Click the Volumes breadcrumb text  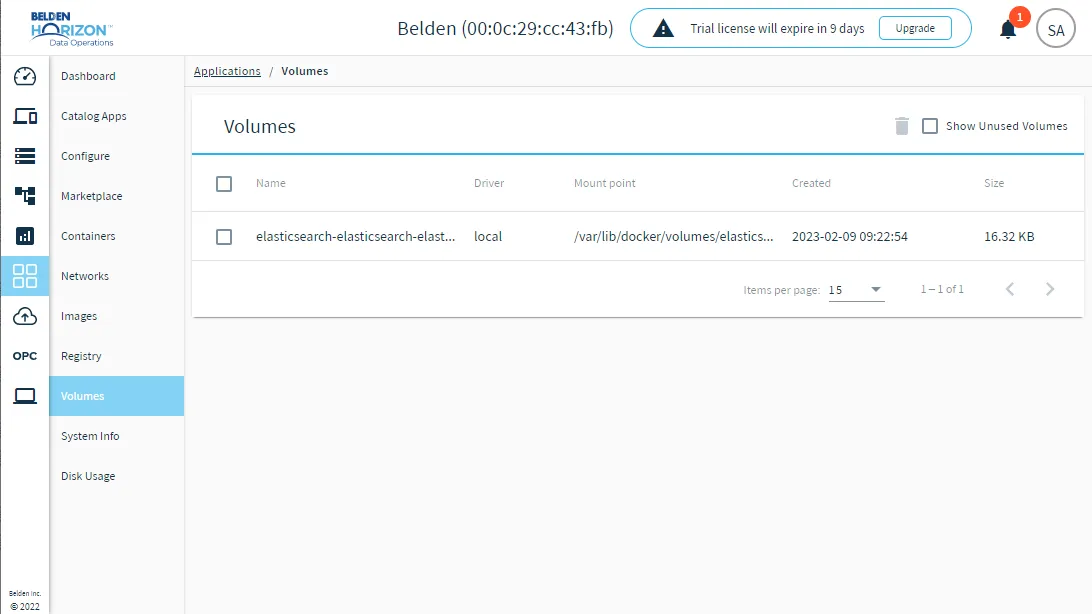click(x=304, y=71)
